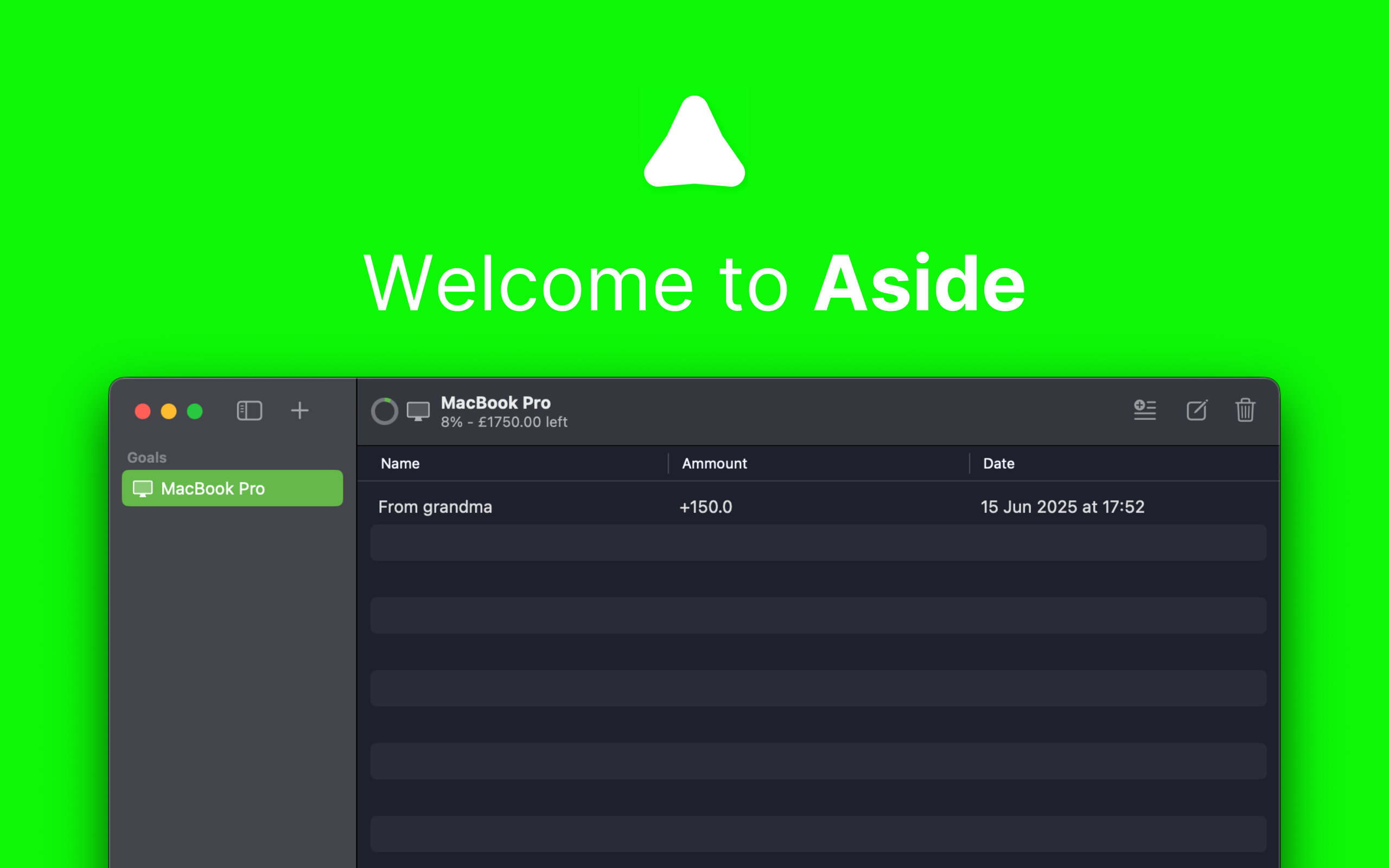Screen dimensions: 1389x868
Task: Click the MacBook Pro title in toolbar
Action: point(495,403)
